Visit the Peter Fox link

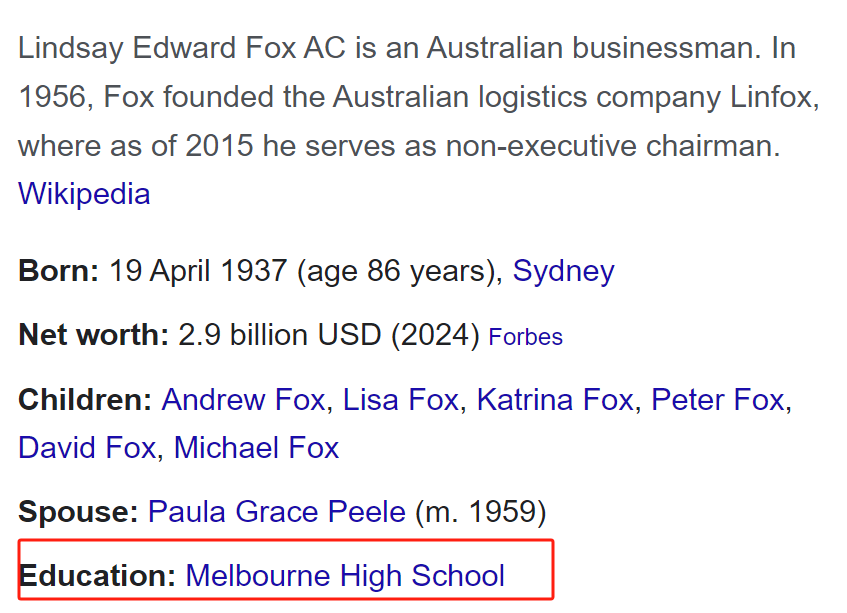coord(717,401)
